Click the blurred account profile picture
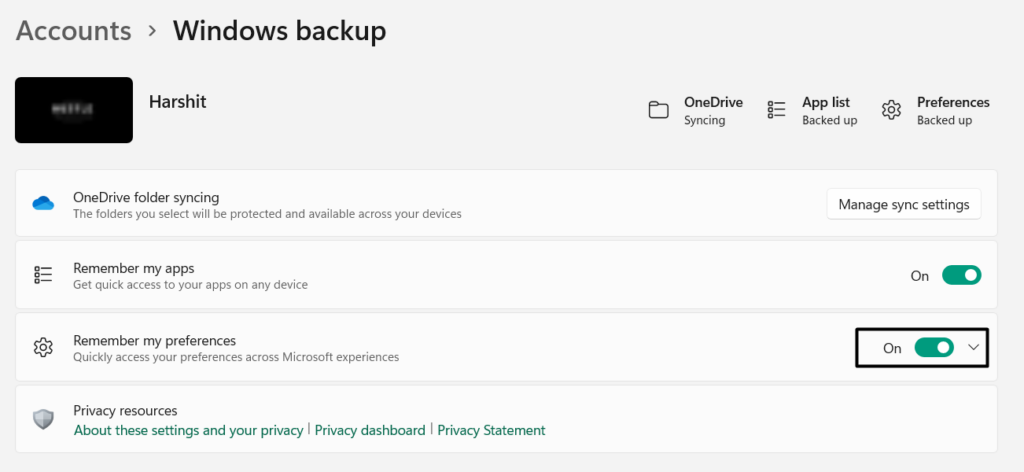This screenshot has height=472, width=1024. click(74, 110)
